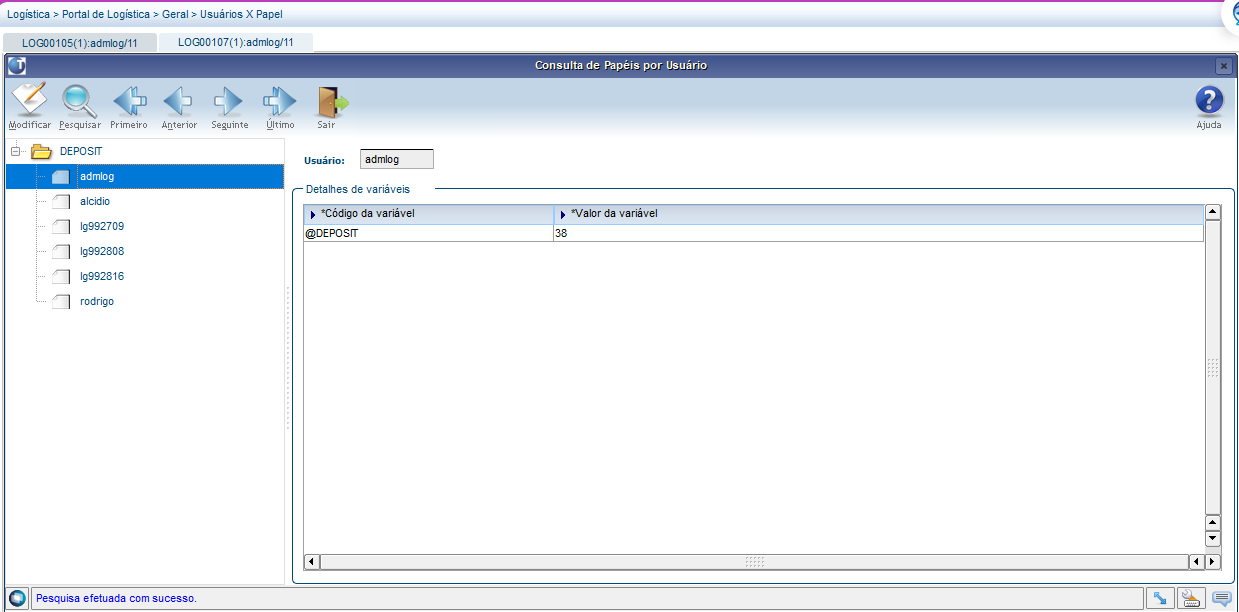
Task: Select rodrigo in the user tree
Action: 97,301
